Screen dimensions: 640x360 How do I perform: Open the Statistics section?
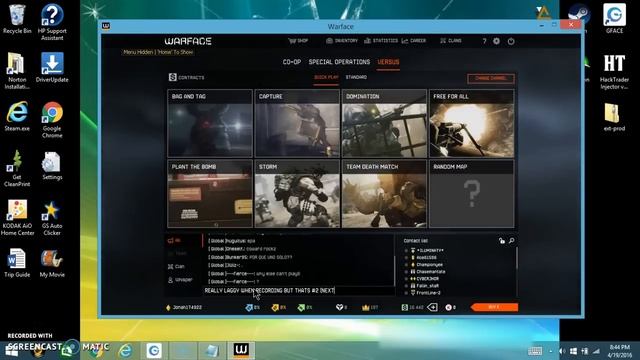click(x=381, y=41)
